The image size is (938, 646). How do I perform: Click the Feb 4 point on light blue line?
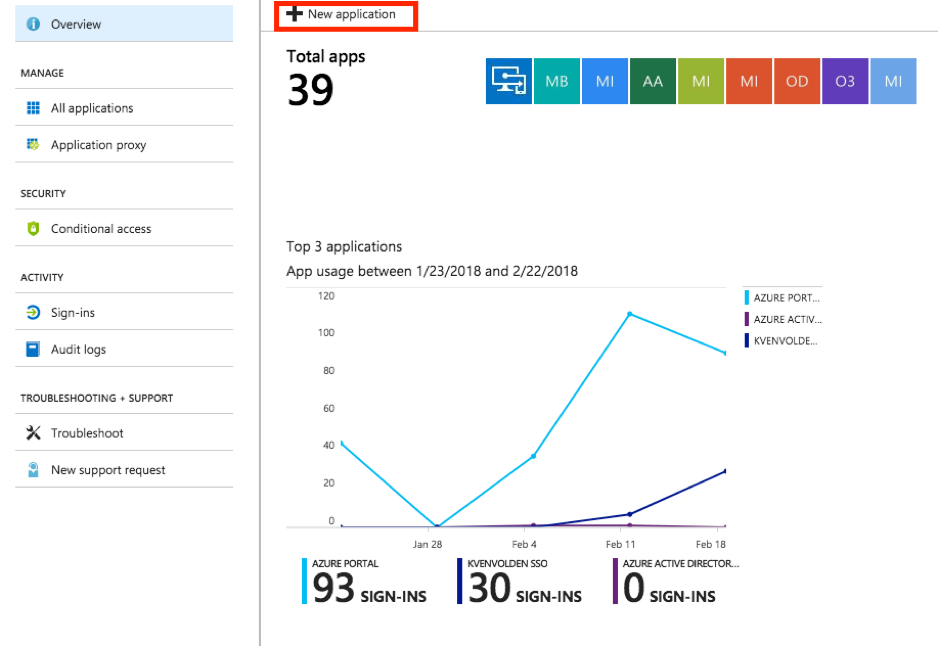(533, 456)
